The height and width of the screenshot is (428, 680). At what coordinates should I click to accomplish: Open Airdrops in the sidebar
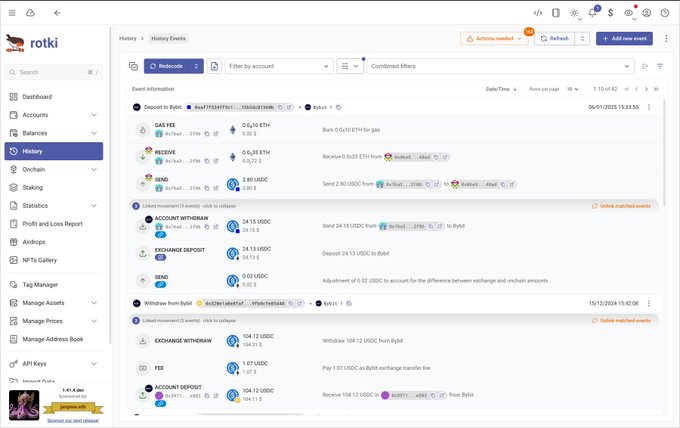tap(54, 242)
